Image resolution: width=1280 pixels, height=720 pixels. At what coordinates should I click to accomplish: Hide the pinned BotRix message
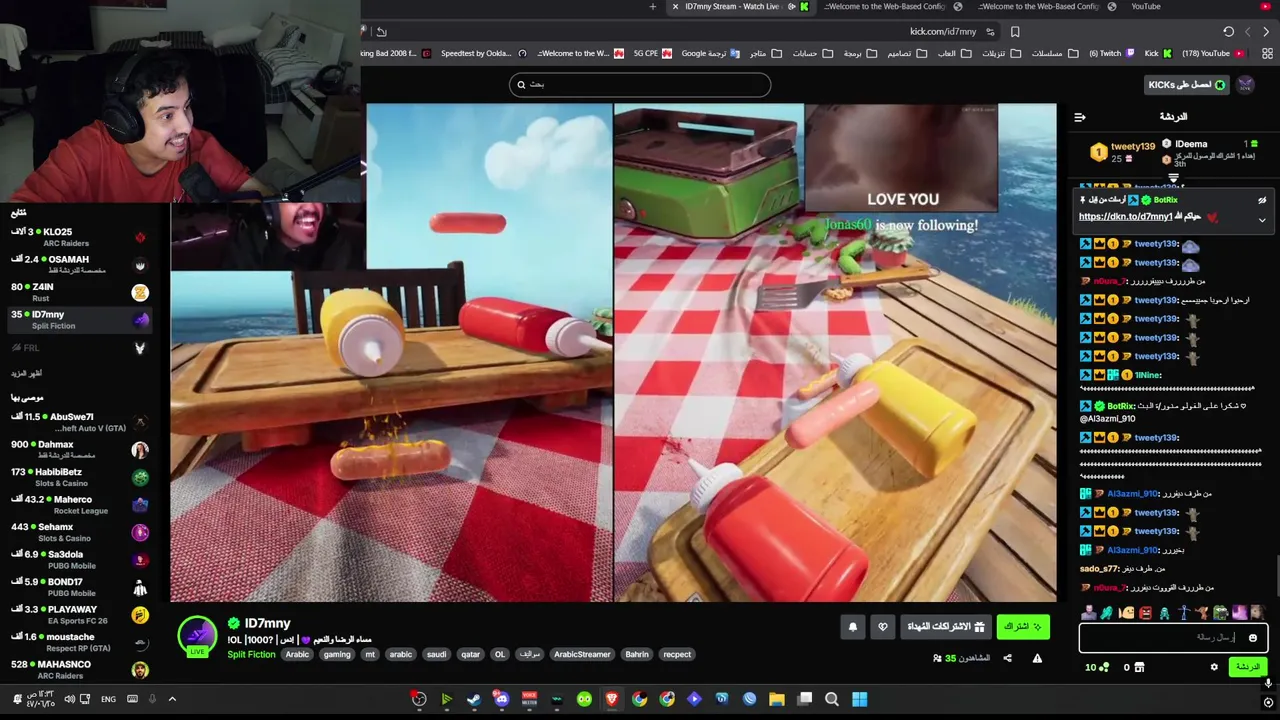click(1262, 200)
